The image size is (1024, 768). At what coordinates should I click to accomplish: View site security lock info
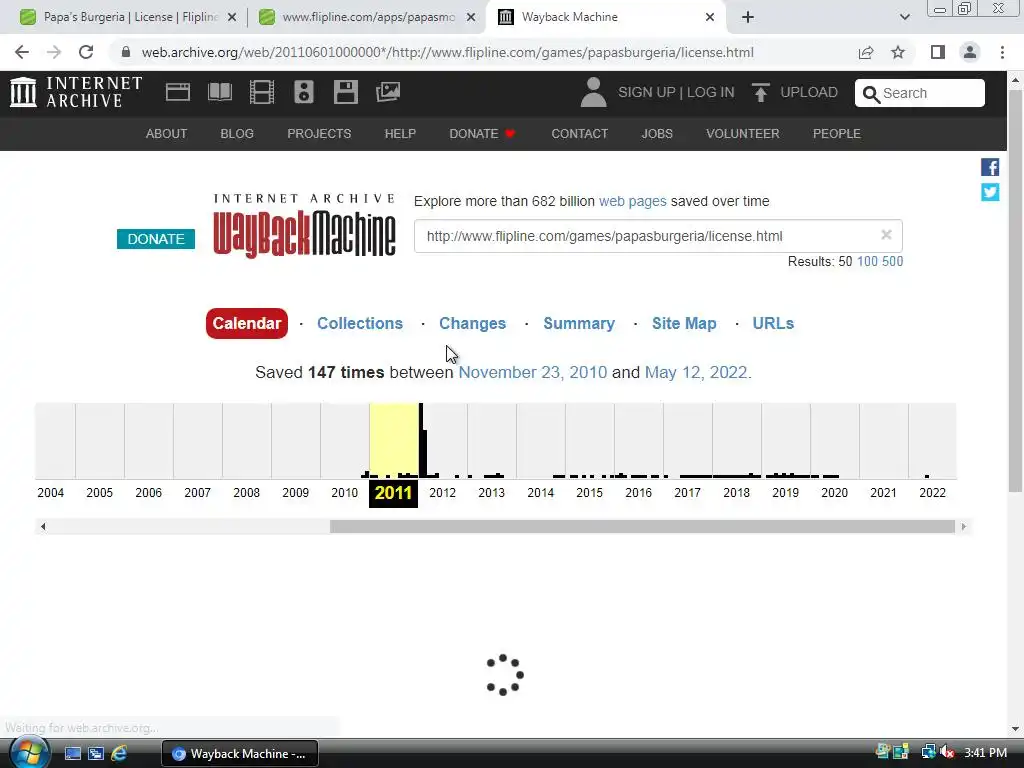[126, 52]
